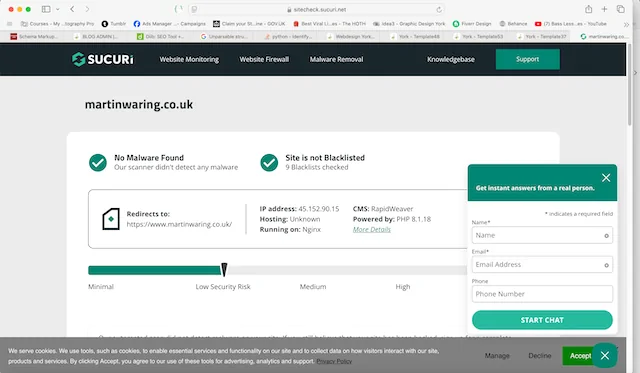
Task: Expand the sidebar dropdown chevron
Action: 58,9
